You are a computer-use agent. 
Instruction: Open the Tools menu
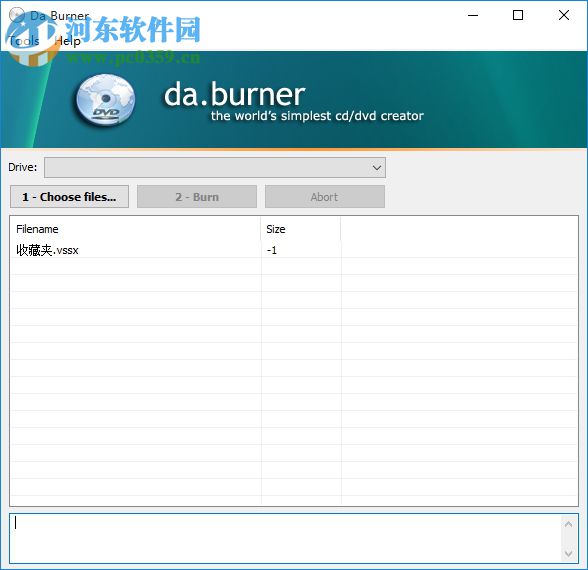click(24, 40)
